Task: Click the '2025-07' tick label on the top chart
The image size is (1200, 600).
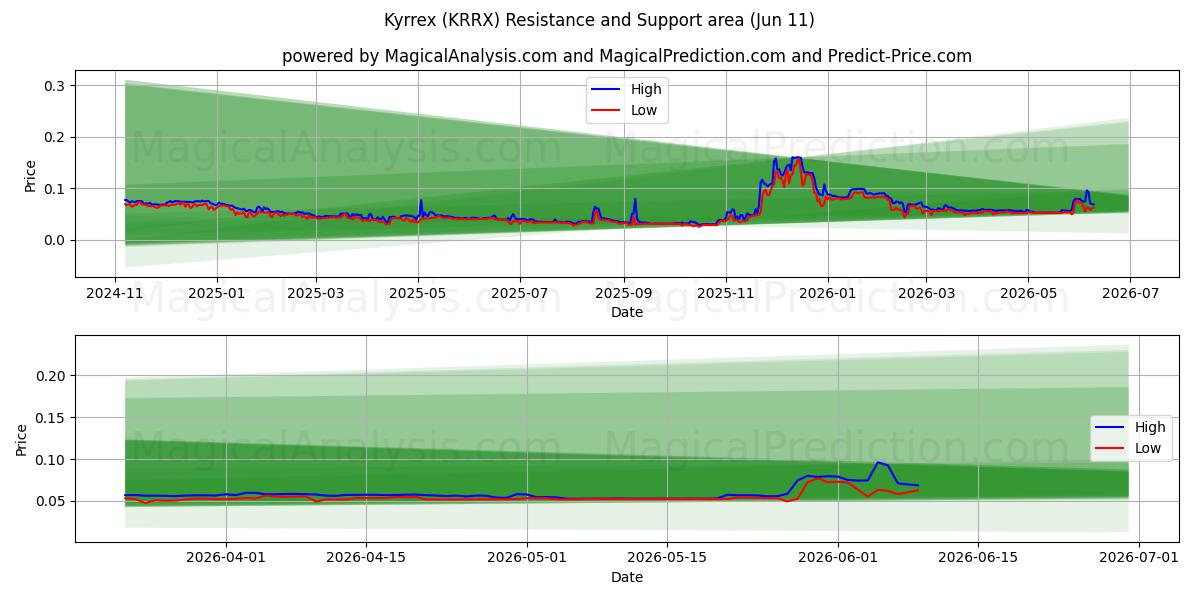Action: coord(520,293)
